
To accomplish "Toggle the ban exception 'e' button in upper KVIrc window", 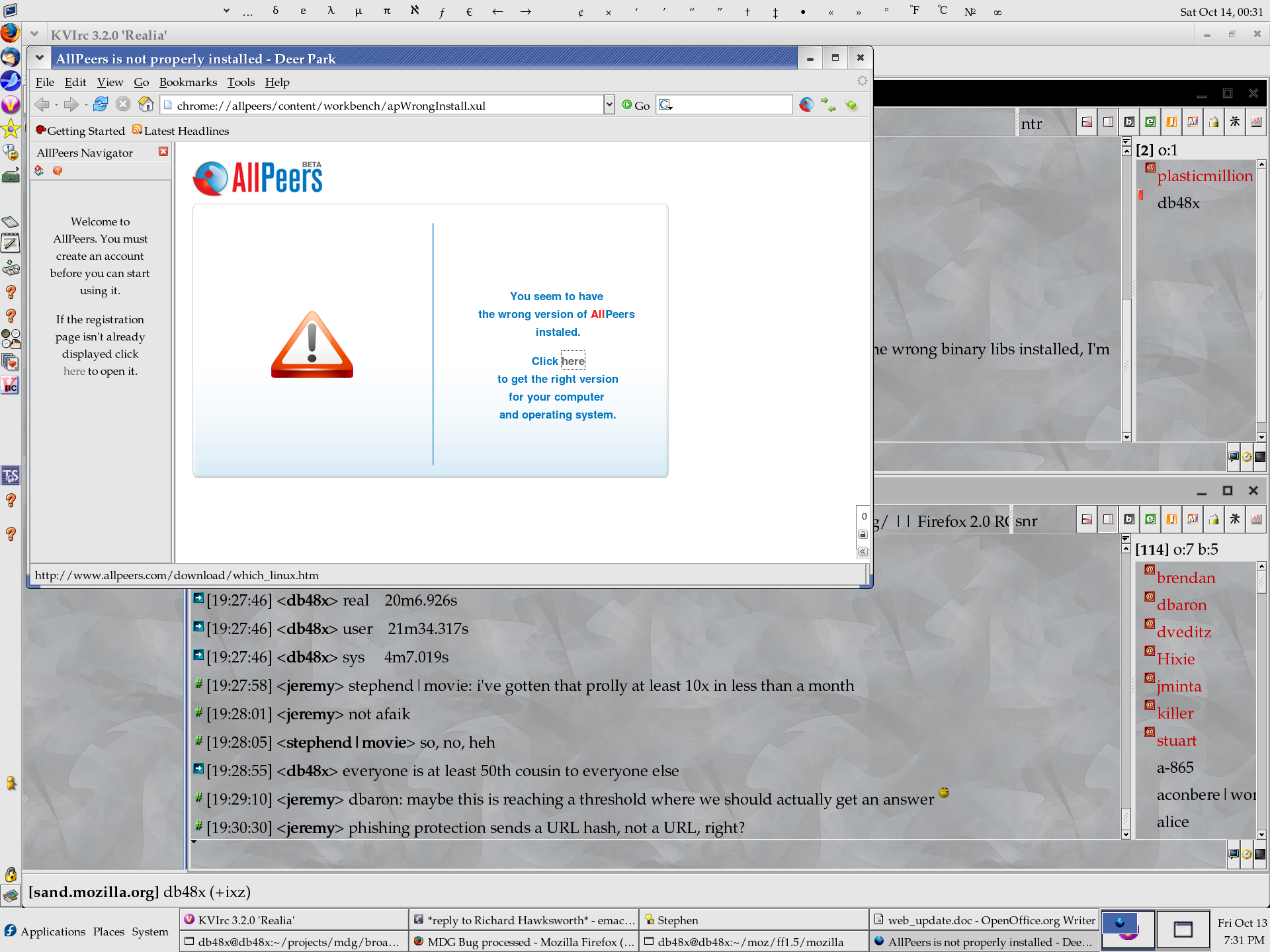I will (x=1150, y=122).
